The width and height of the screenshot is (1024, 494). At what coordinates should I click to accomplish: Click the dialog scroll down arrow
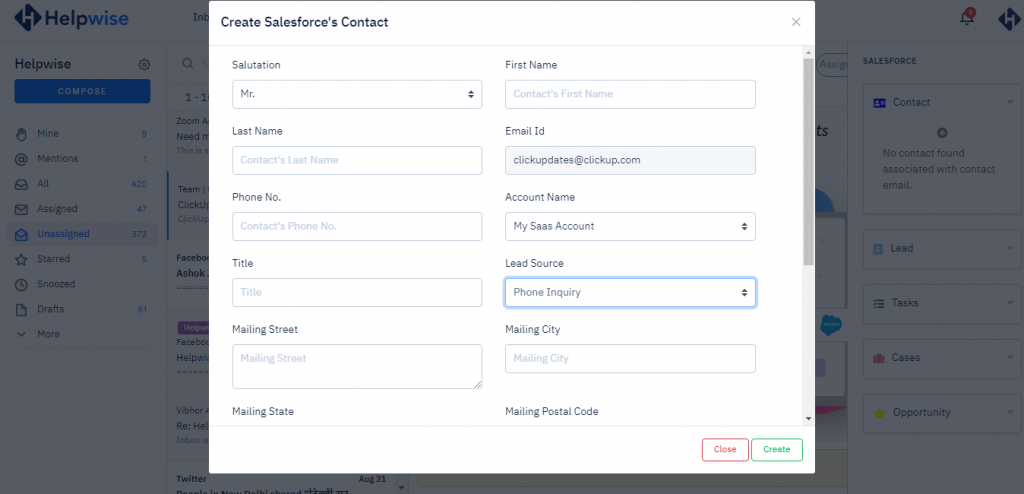808,418
